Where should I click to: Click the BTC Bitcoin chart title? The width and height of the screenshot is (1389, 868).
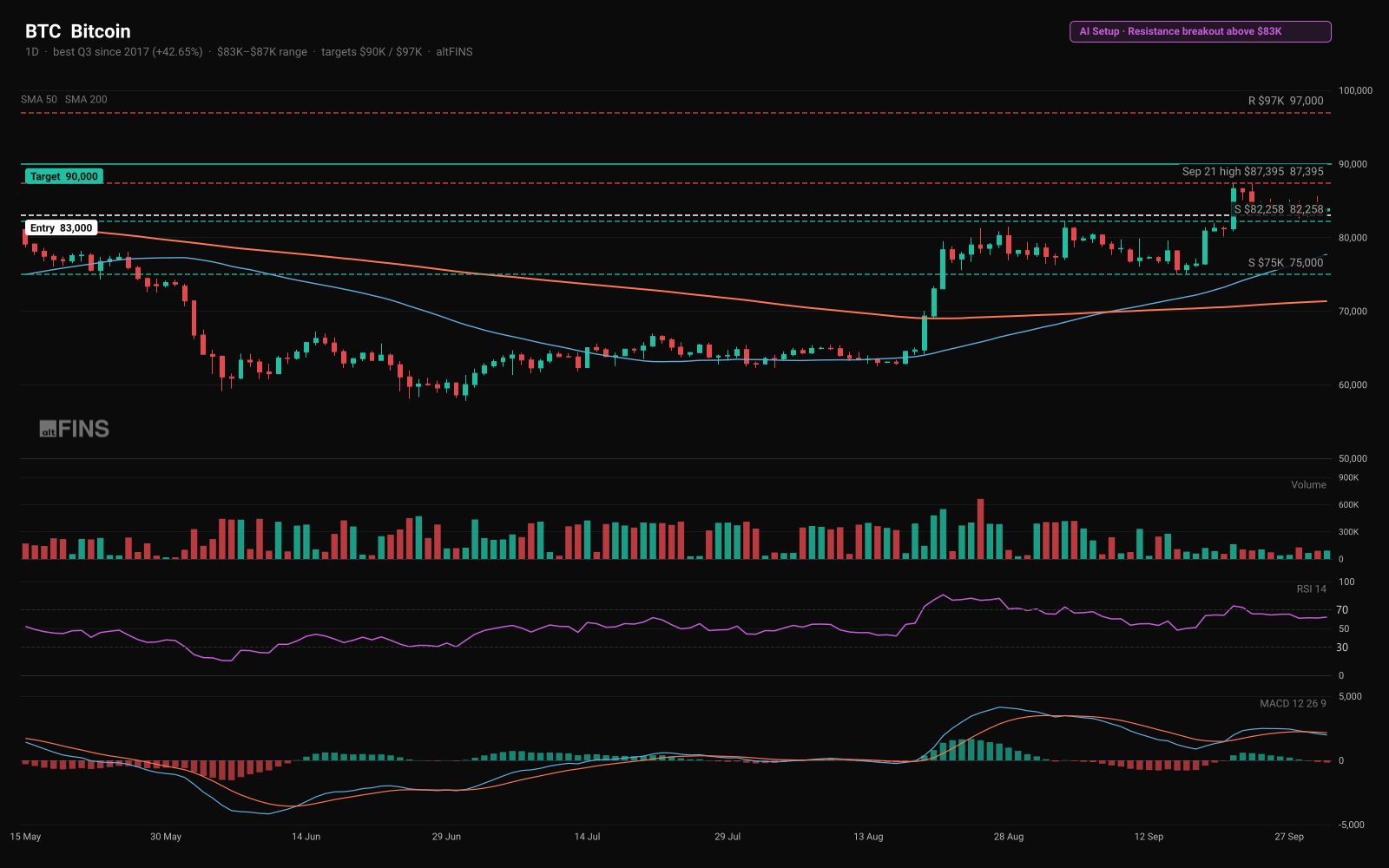click(78, 31)
